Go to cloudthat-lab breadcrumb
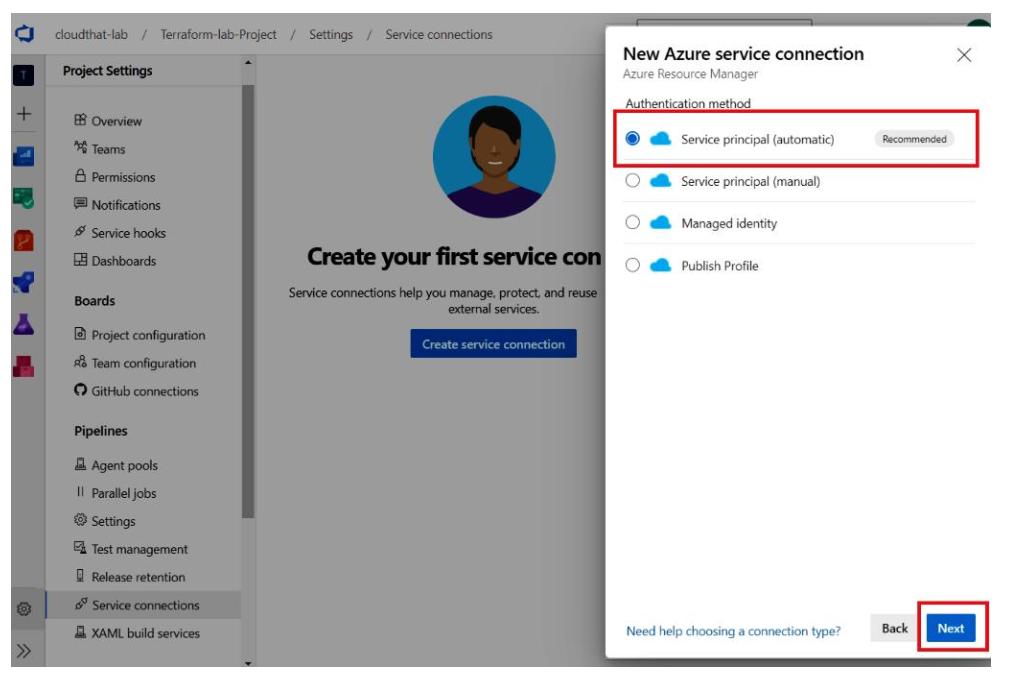The width and height of the screenshot is (1014, 678). pyautogui.click(x=91, y=34)
